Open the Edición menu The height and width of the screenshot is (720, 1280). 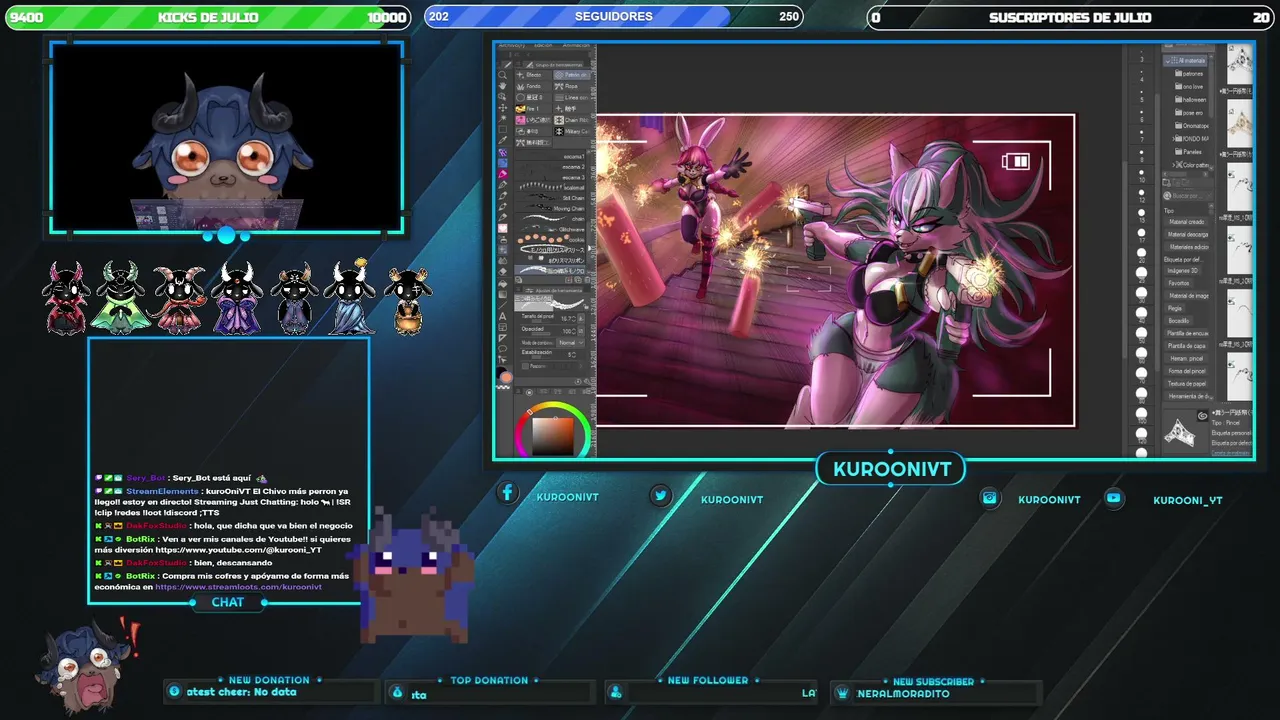coord(543,45)
